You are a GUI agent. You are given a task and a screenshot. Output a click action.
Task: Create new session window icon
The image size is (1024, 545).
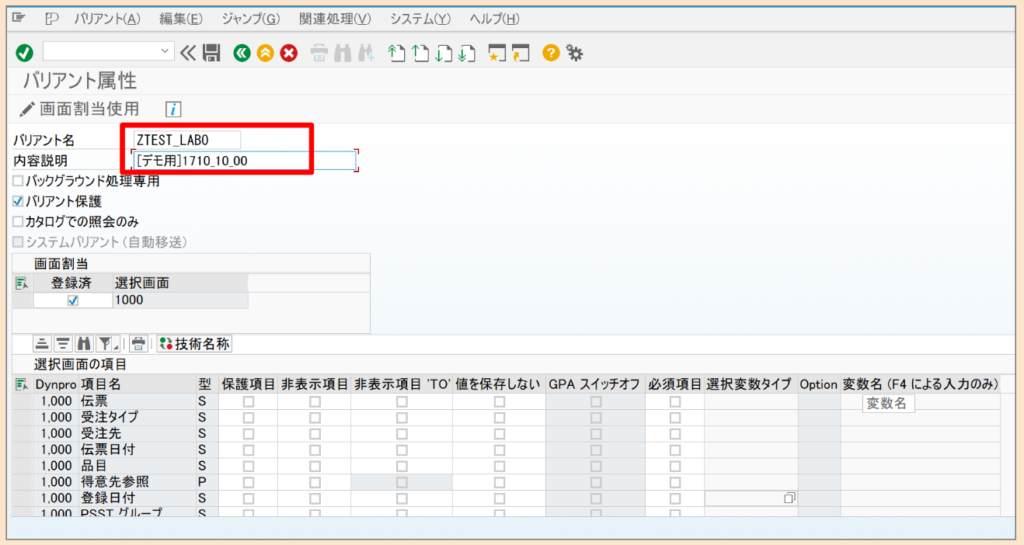pyautogui.click(x=497, y=53)
